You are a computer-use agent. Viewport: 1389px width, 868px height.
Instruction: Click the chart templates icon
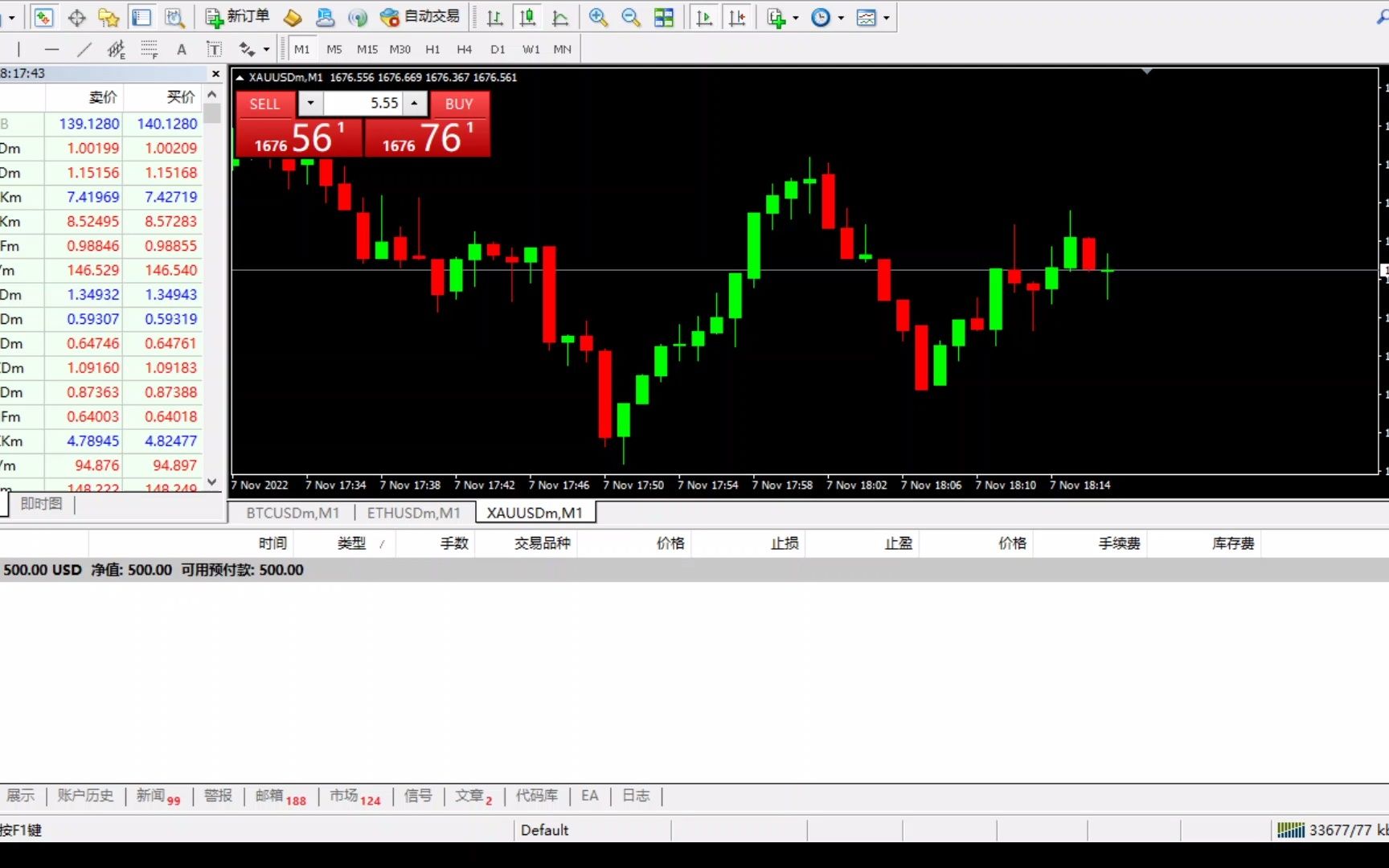[x=867, y=17]
